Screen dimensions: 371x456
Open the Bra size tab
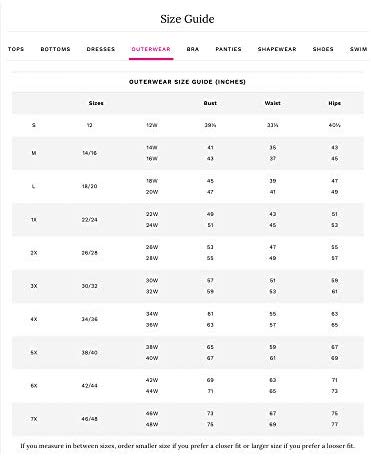coord(193,49)
